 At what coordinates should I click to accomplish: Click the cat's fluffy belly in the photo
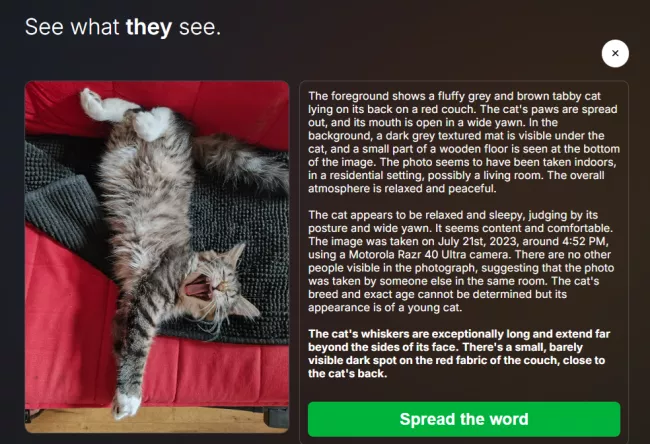145,207
